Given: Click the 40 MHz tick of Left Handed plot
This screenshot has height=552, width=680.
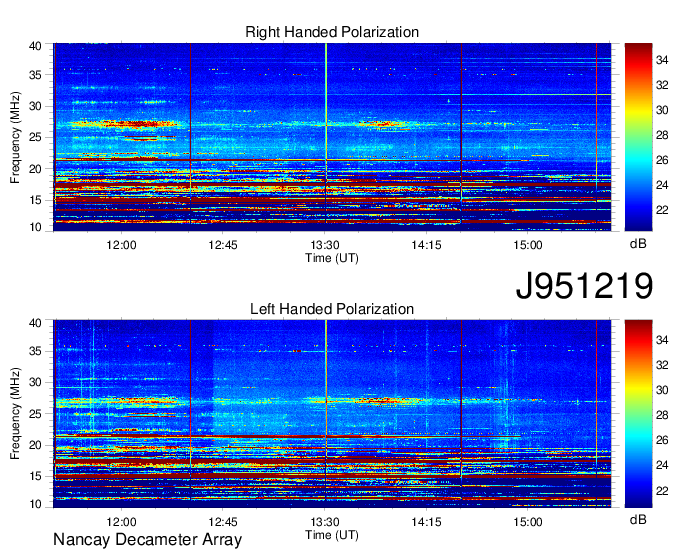Looking at the screenshot, I should pyautogui.click(x=35, y=323).
